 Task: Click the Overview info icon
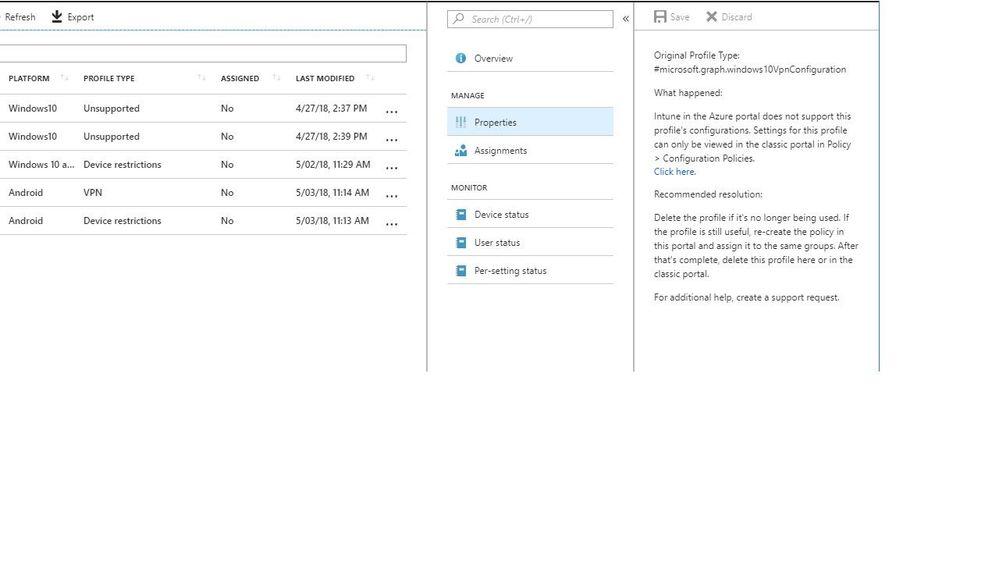(x=460, y=59)
